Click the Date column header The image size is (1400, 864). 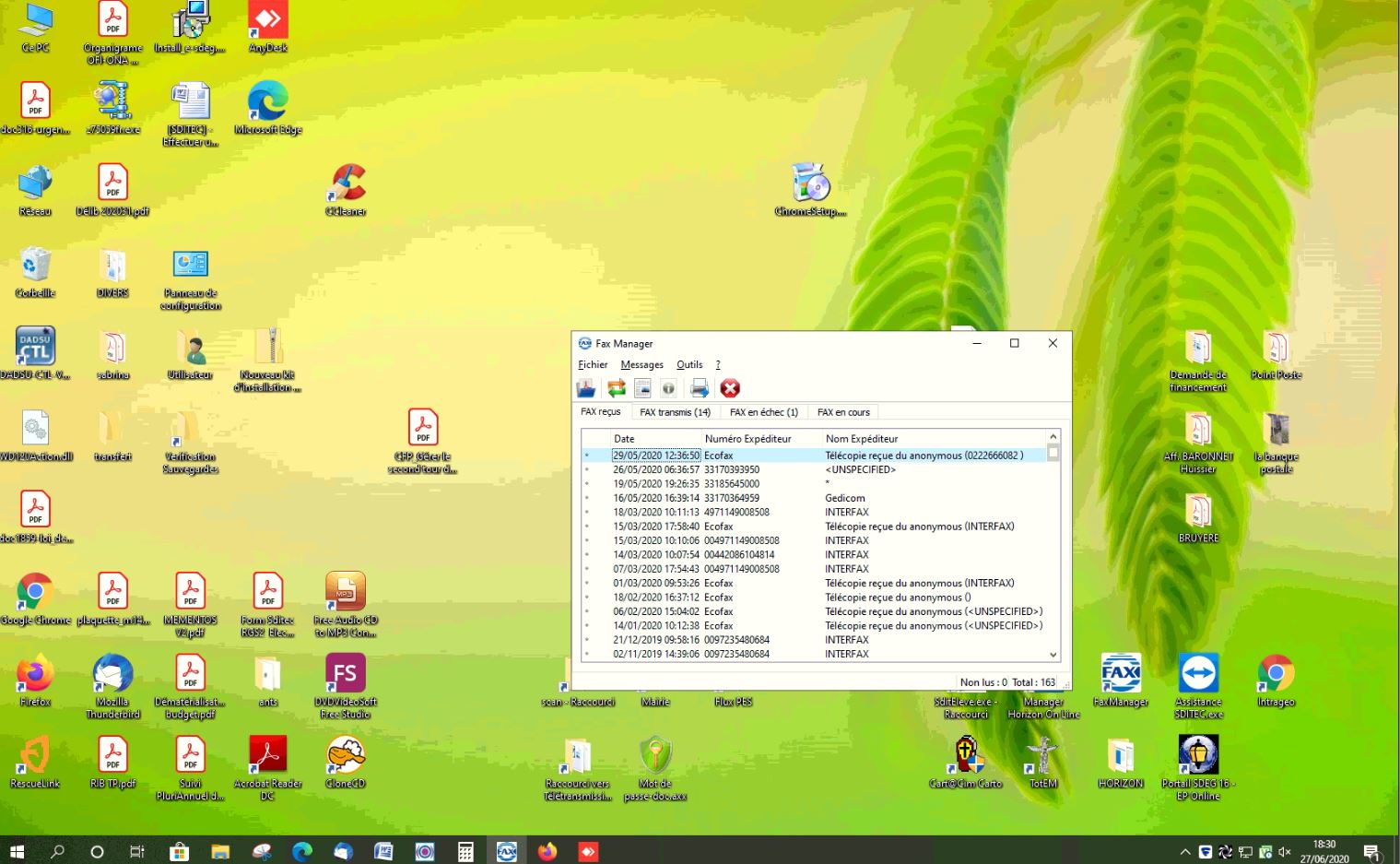(x=624, y=439)
